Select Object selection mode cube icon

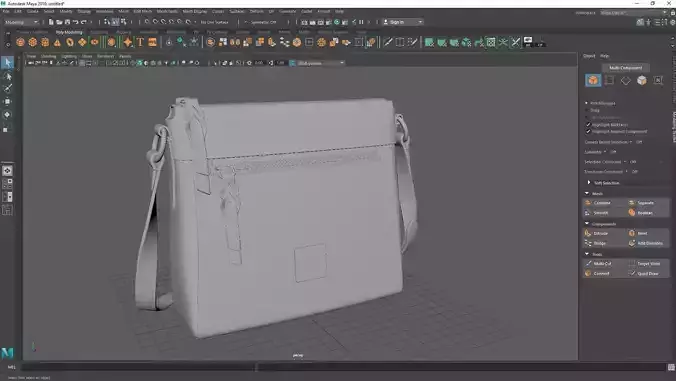tap(593, 80)
